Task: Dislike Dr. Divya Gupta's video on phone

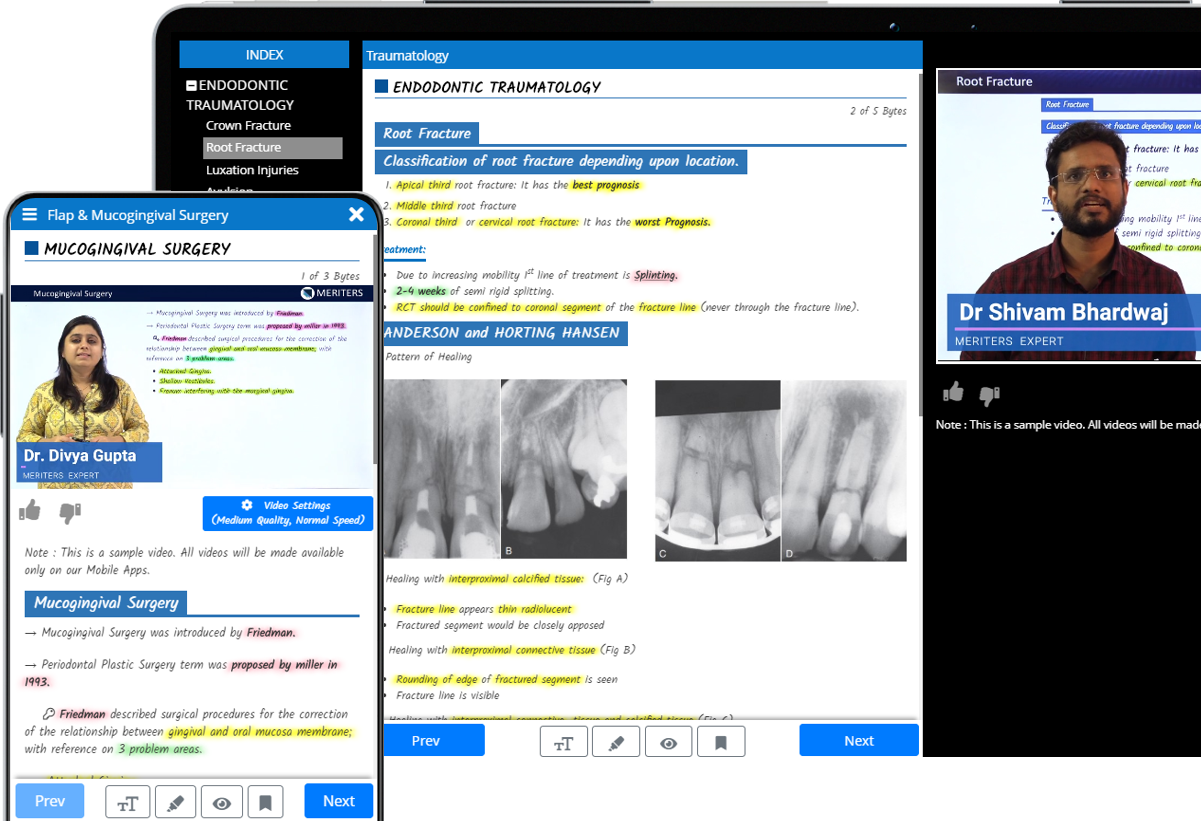Action: point(69,513)
